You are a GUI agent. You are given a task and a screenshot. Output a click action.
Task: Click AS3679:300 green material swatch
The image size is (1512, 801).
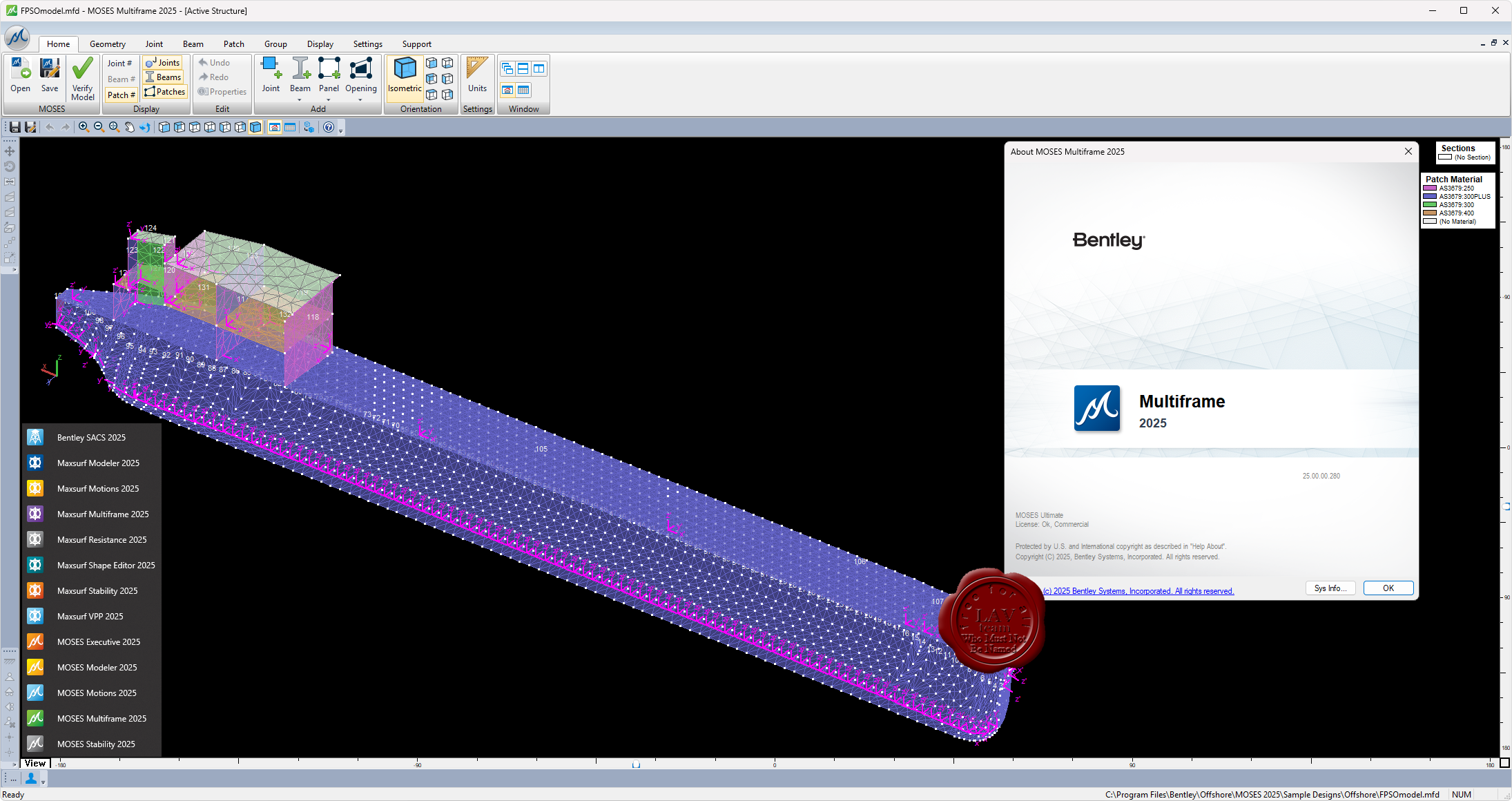point(1430,204)
